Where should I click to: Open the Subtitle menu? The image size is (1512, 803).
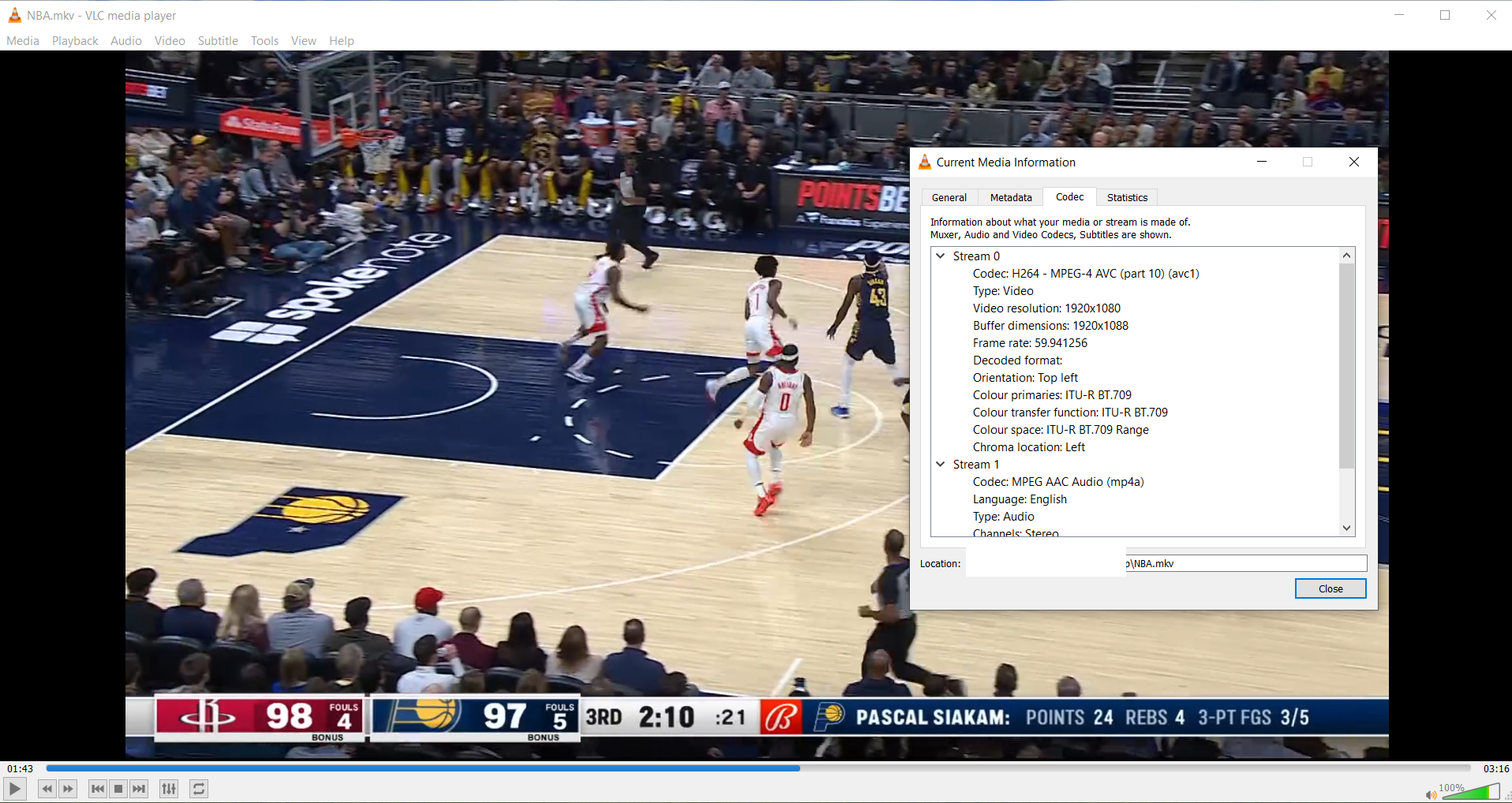click(218, 41)
